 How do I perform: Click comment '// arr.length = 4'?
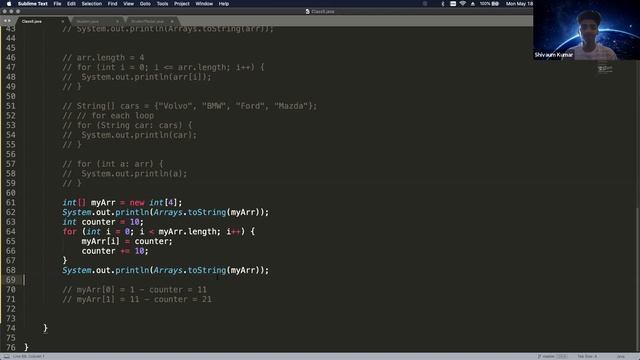pyautogui.click(x=103, y=58)
